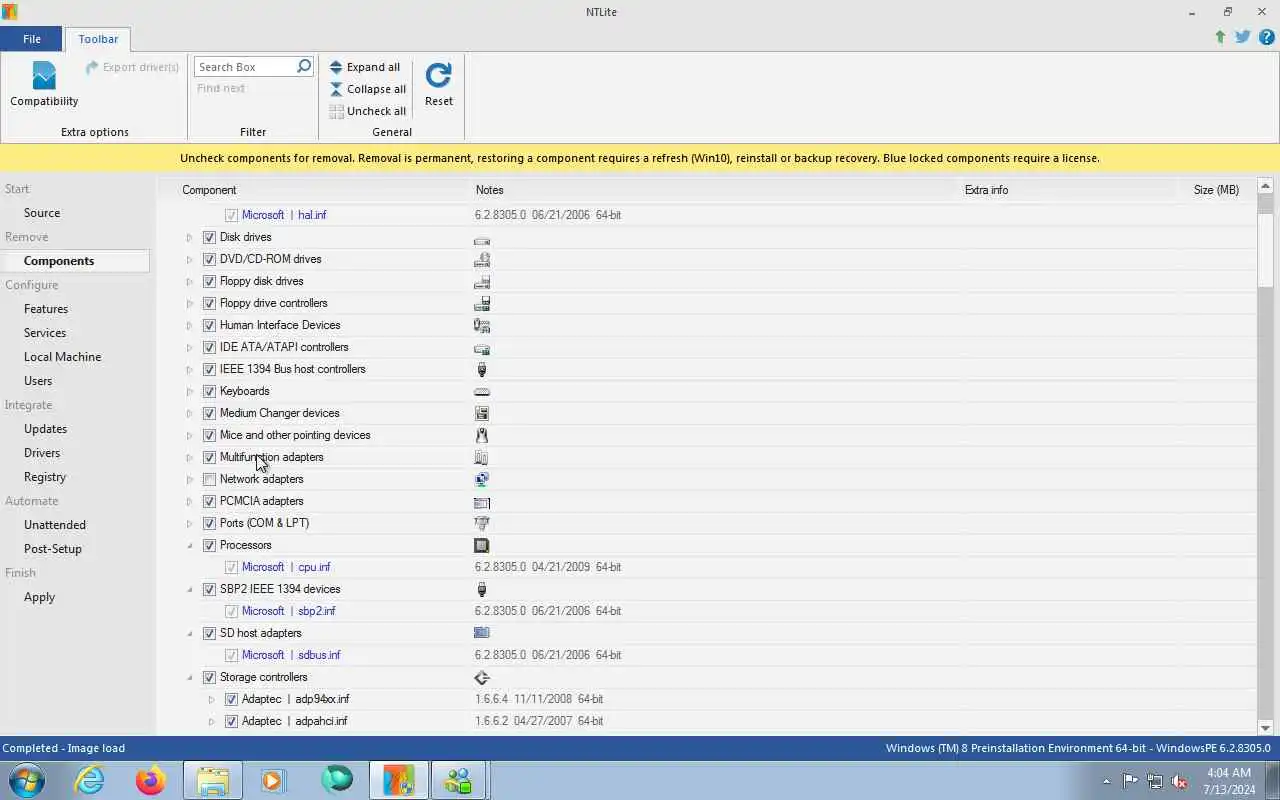Click the volume muted tray icon
Viewport: 1280px width, 800px height.
(1180, 781)
